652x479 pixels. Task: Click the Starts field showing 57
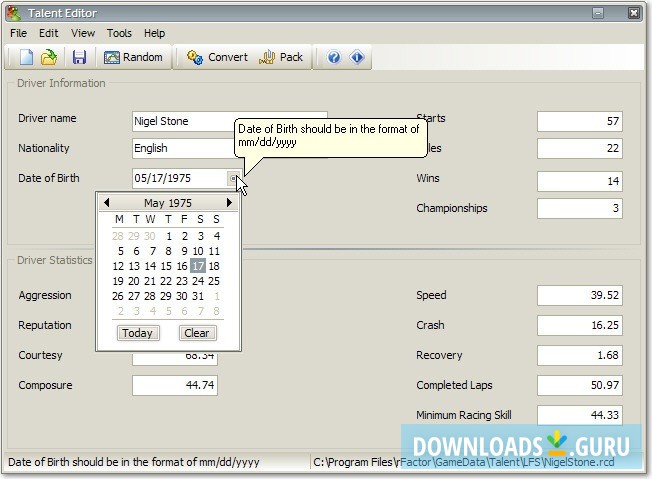580,121
